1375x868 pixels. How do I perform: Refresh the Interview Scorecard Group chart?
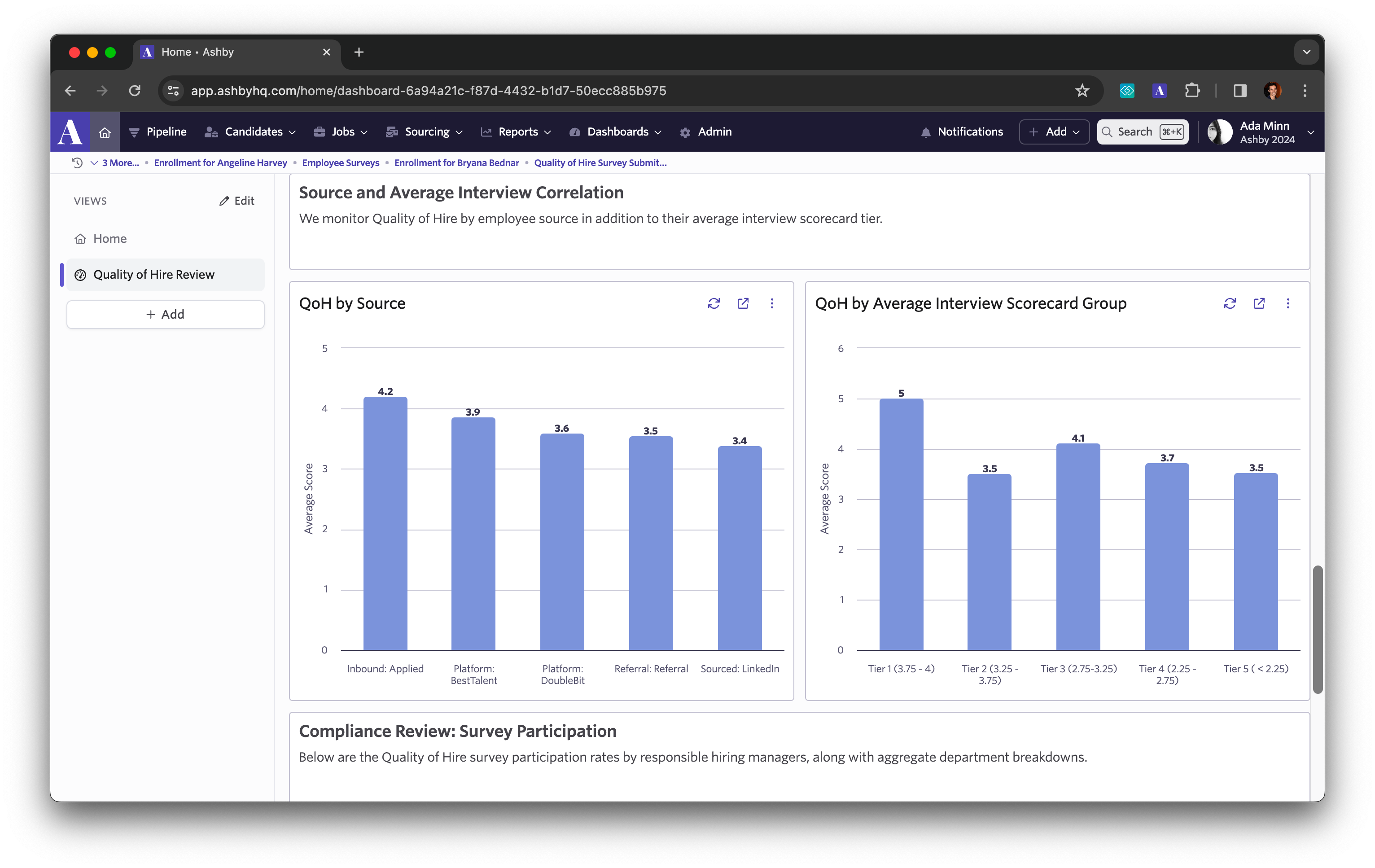coord(1230,303)
